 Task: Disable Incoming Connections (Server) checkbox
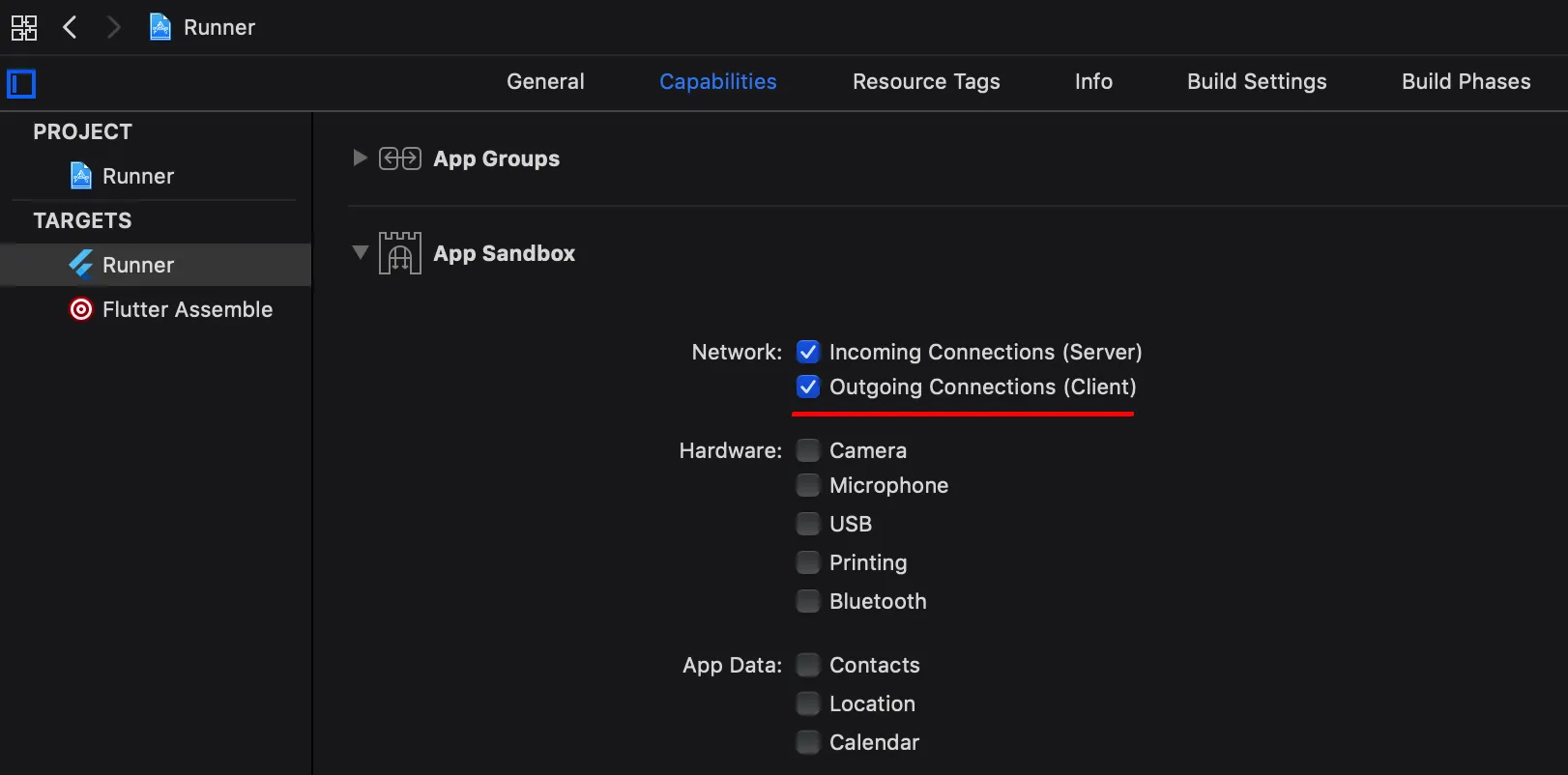[808, 352]
